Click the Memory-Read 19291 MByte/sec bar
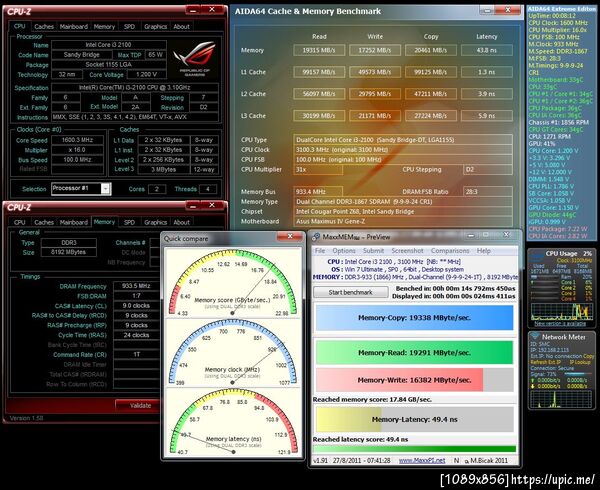The image size is (600, 490). pos(414,353)
